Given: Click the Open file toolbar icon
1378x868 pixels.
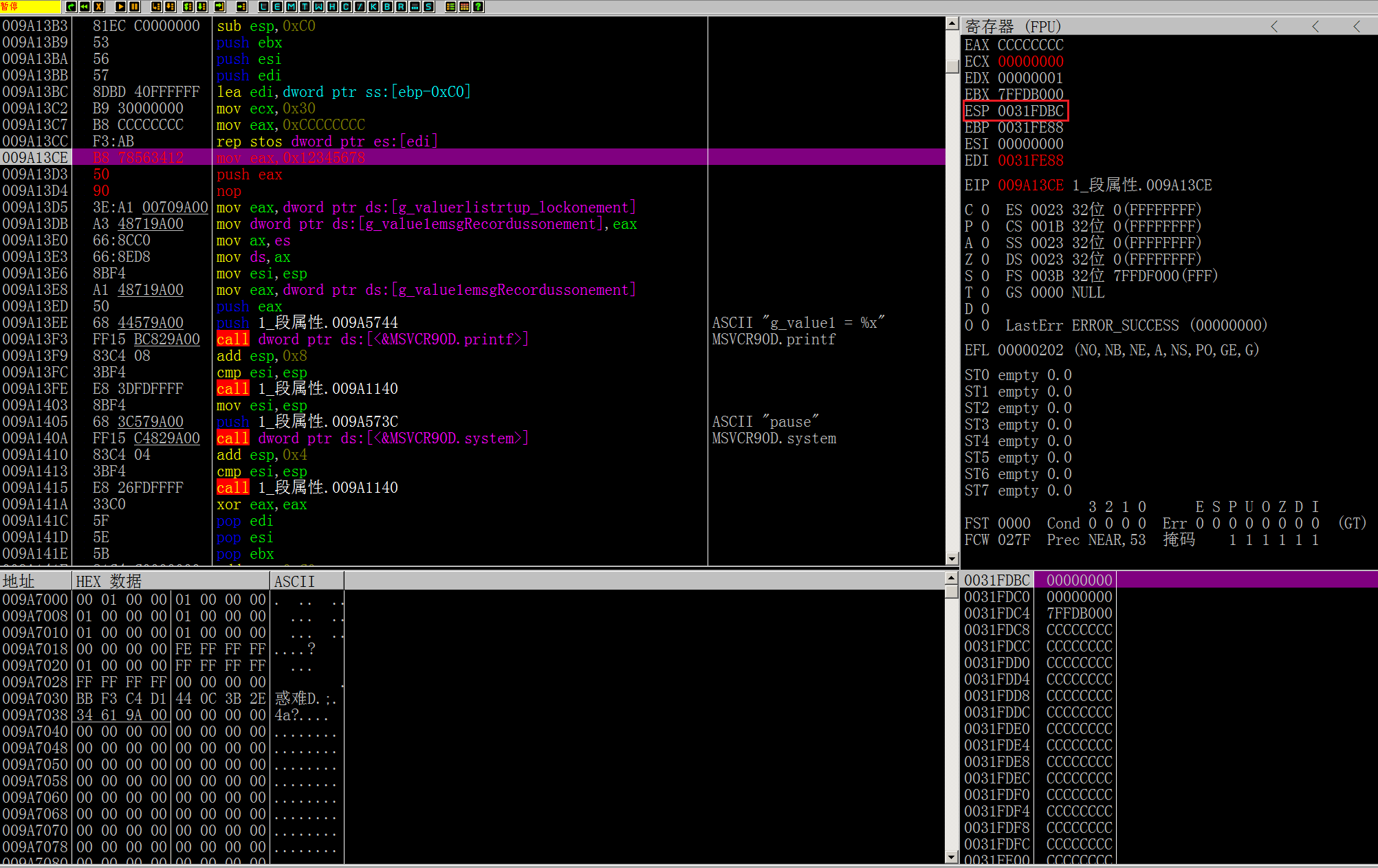Looking at the screenshot, I should tap(71, 7).
